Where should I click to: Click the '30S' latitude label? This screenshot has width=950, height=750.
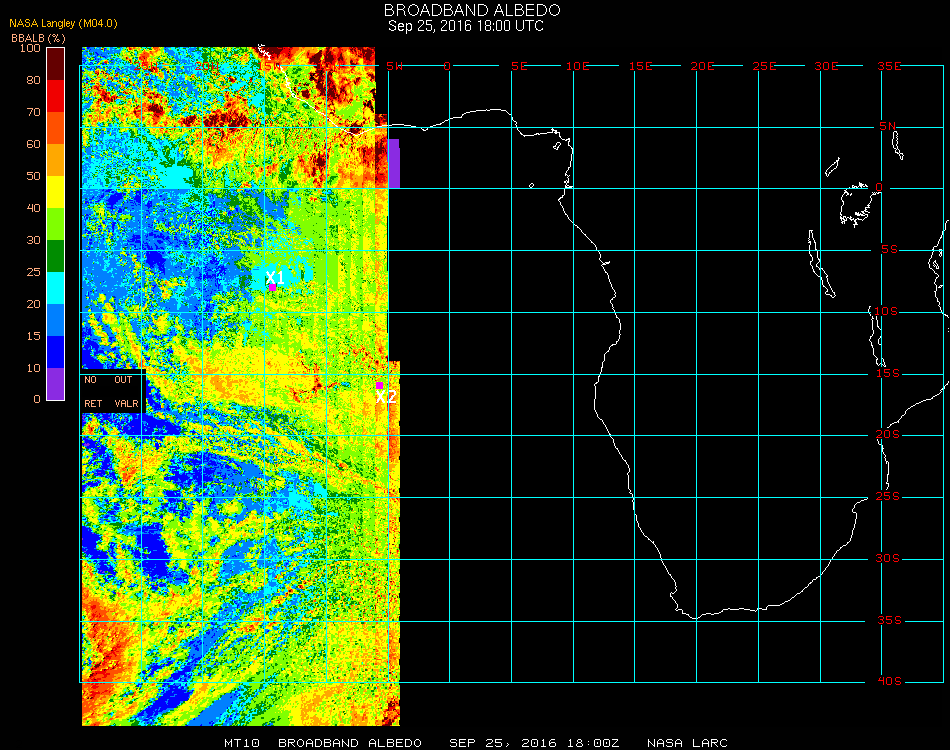click(x=888, y=559)
